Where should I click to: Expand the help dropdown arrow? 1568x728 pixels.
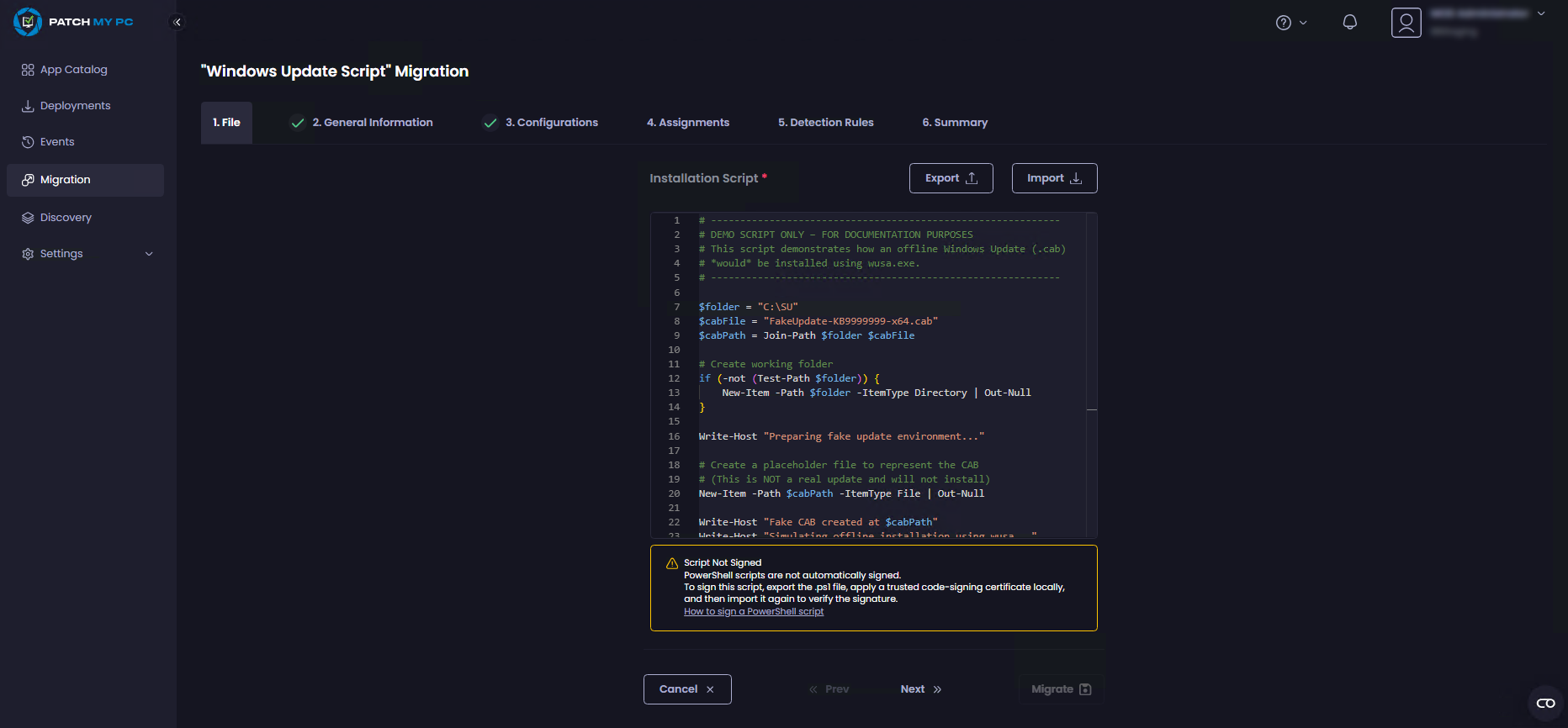1303,23
